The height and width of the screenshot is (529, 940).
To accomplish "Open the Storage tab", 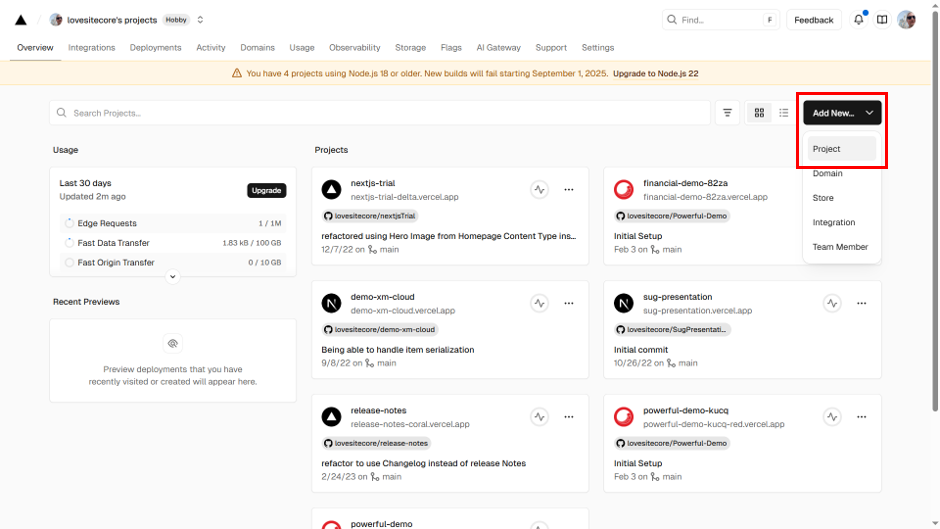I will [x=411, y=47].
